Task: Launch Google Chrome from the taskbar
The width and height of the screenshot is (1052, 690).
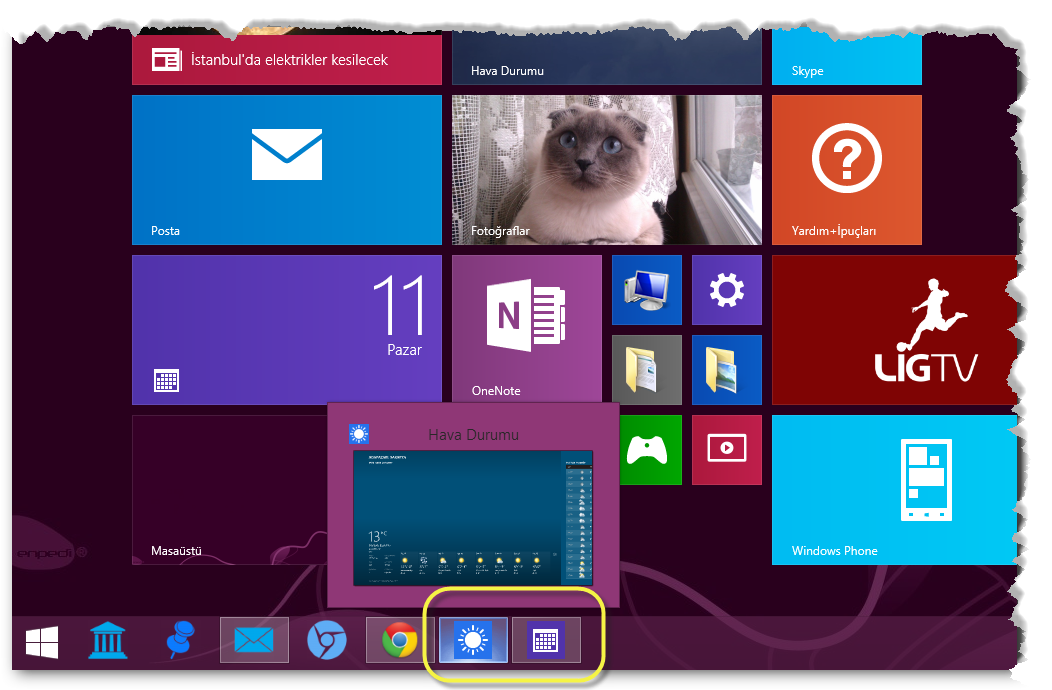Action: pos(399,640)
